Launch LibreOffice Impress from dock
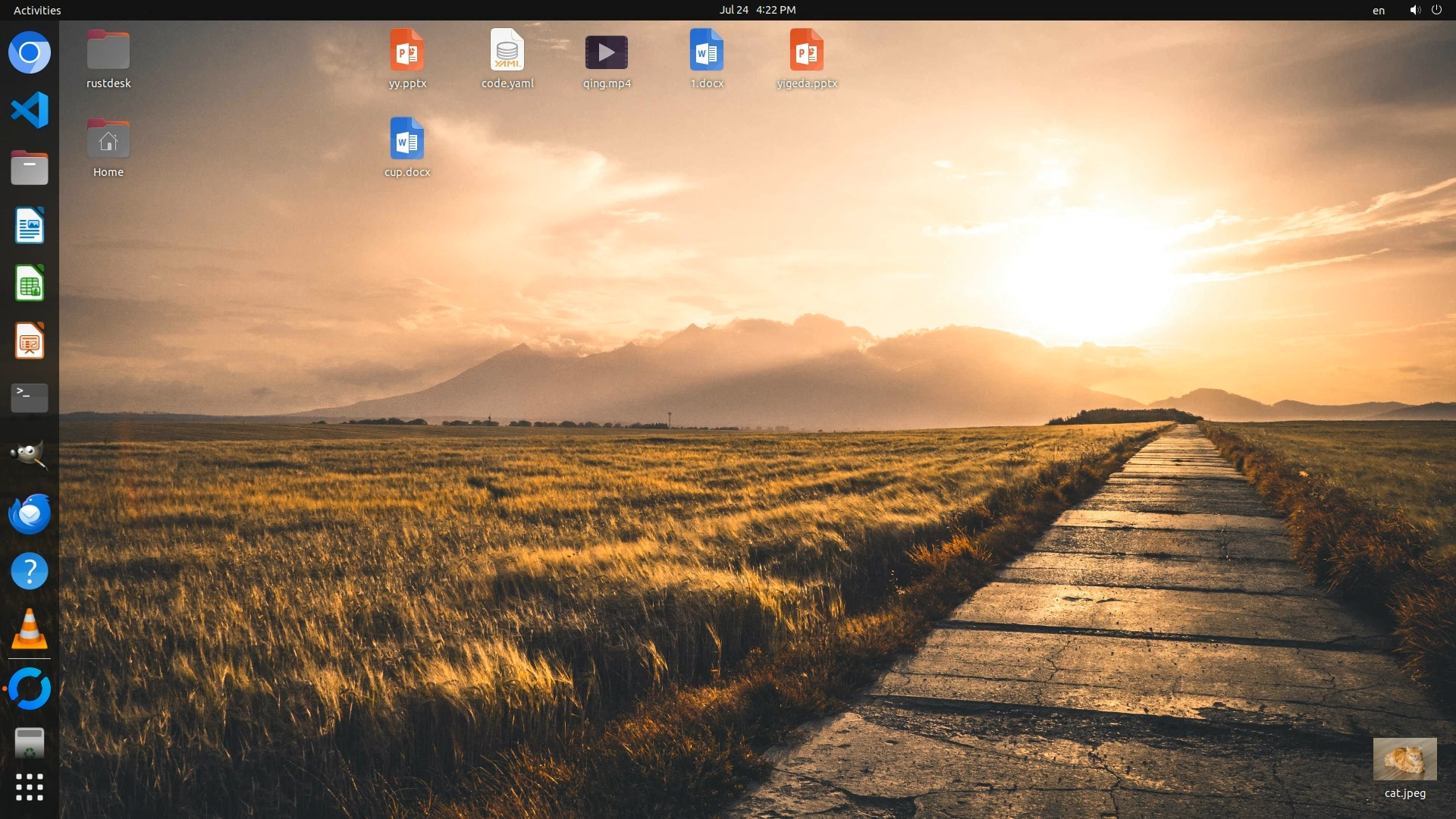The image size is (1456, 819). point(30,341)
